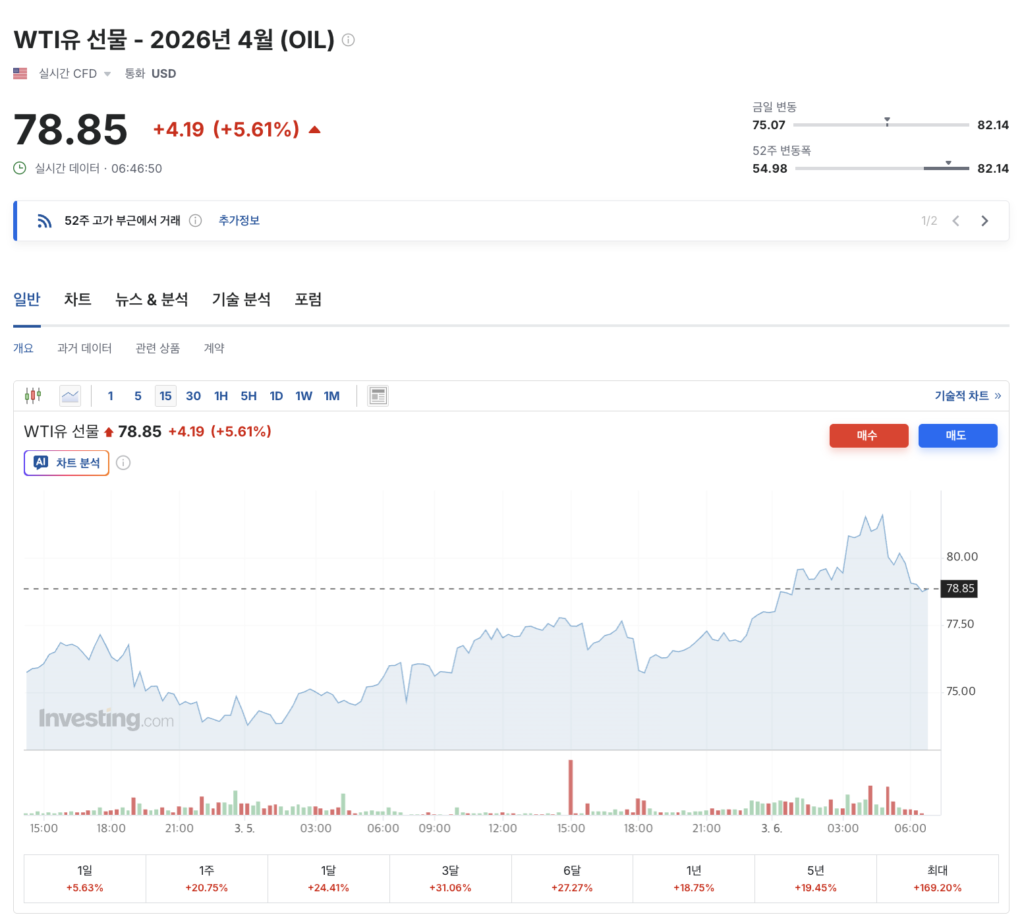Click the info icon beside 차트 분석
Image resolution: width=1024 pixels, height=919 pixels.
[123, 463]
